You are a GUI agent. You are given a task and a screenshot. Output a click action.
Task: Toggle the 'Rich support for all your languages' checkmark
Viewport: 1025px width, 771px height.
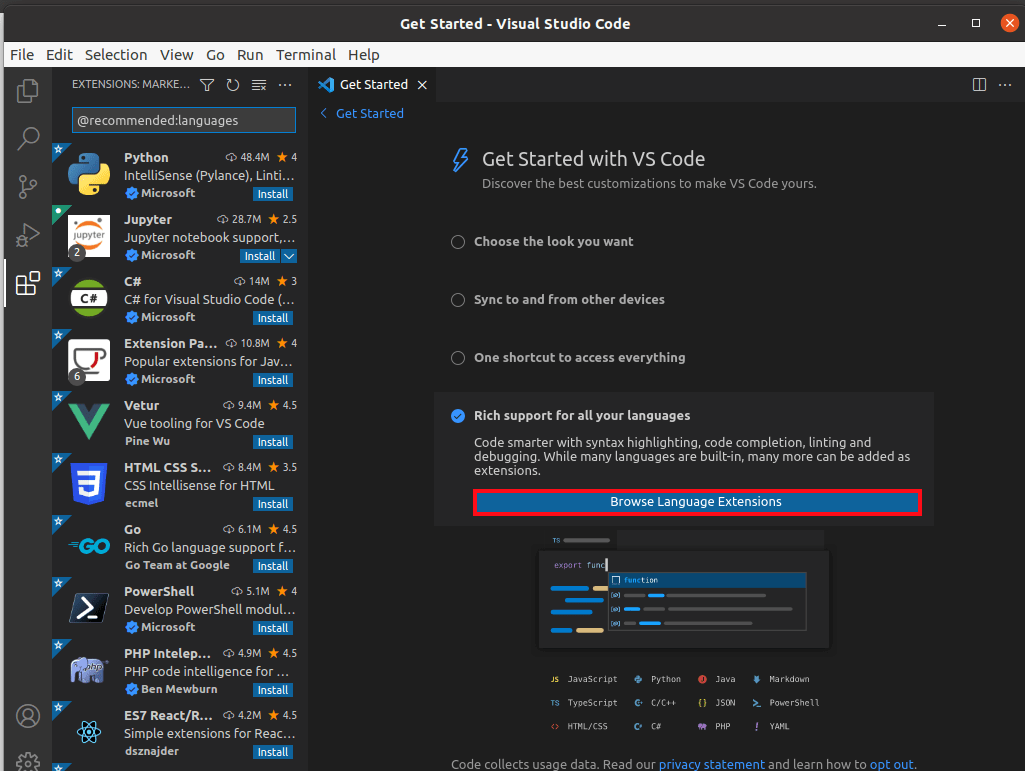[x=458, y=416]
